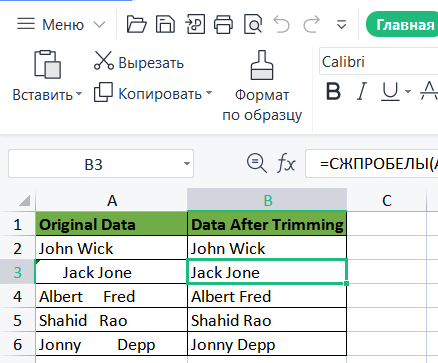Click cell A6 'Jonny Depp'
The image size is (438, 363).
[x=112, y=344]
